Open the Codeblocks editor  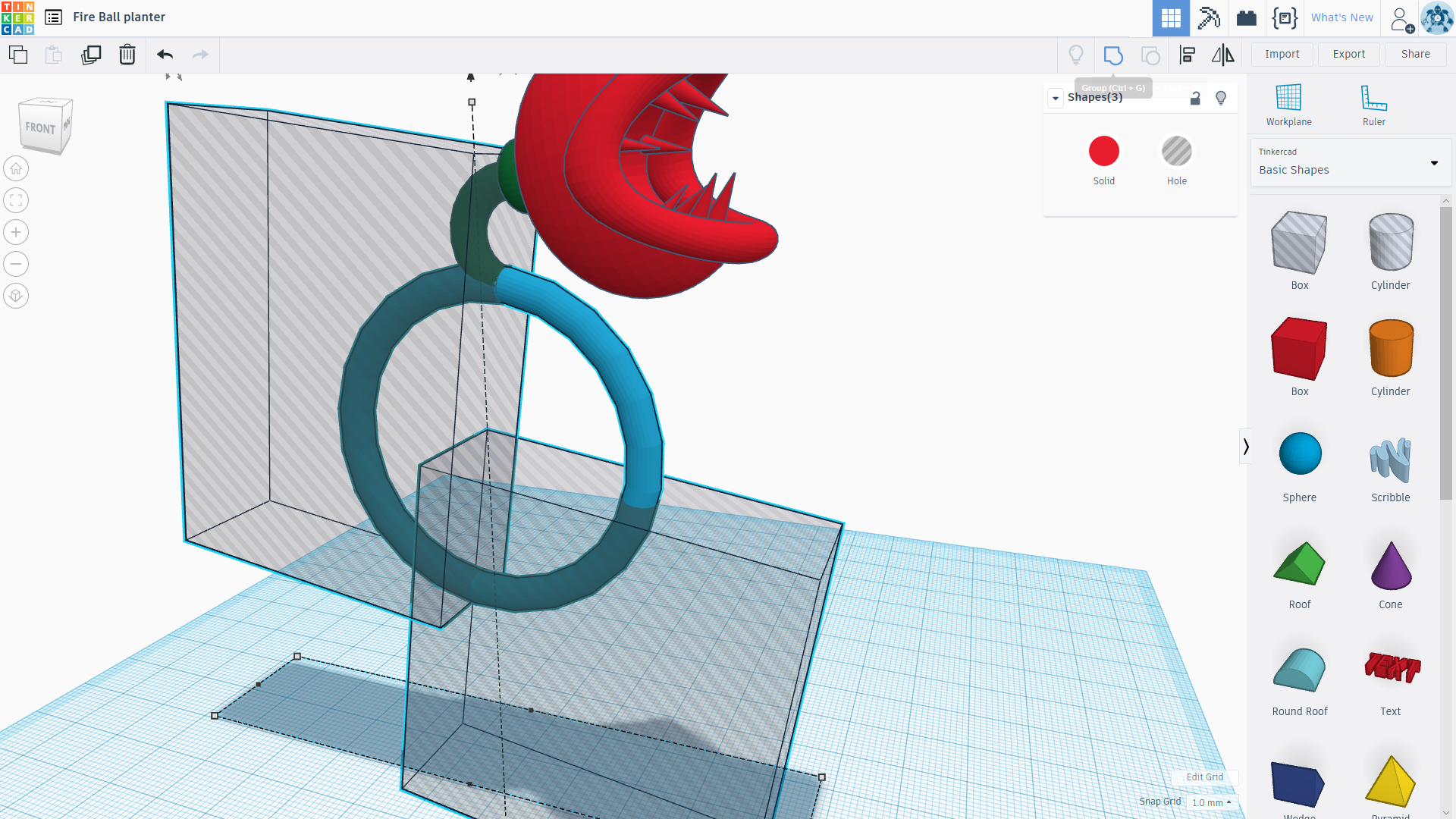pos(1285,18)
